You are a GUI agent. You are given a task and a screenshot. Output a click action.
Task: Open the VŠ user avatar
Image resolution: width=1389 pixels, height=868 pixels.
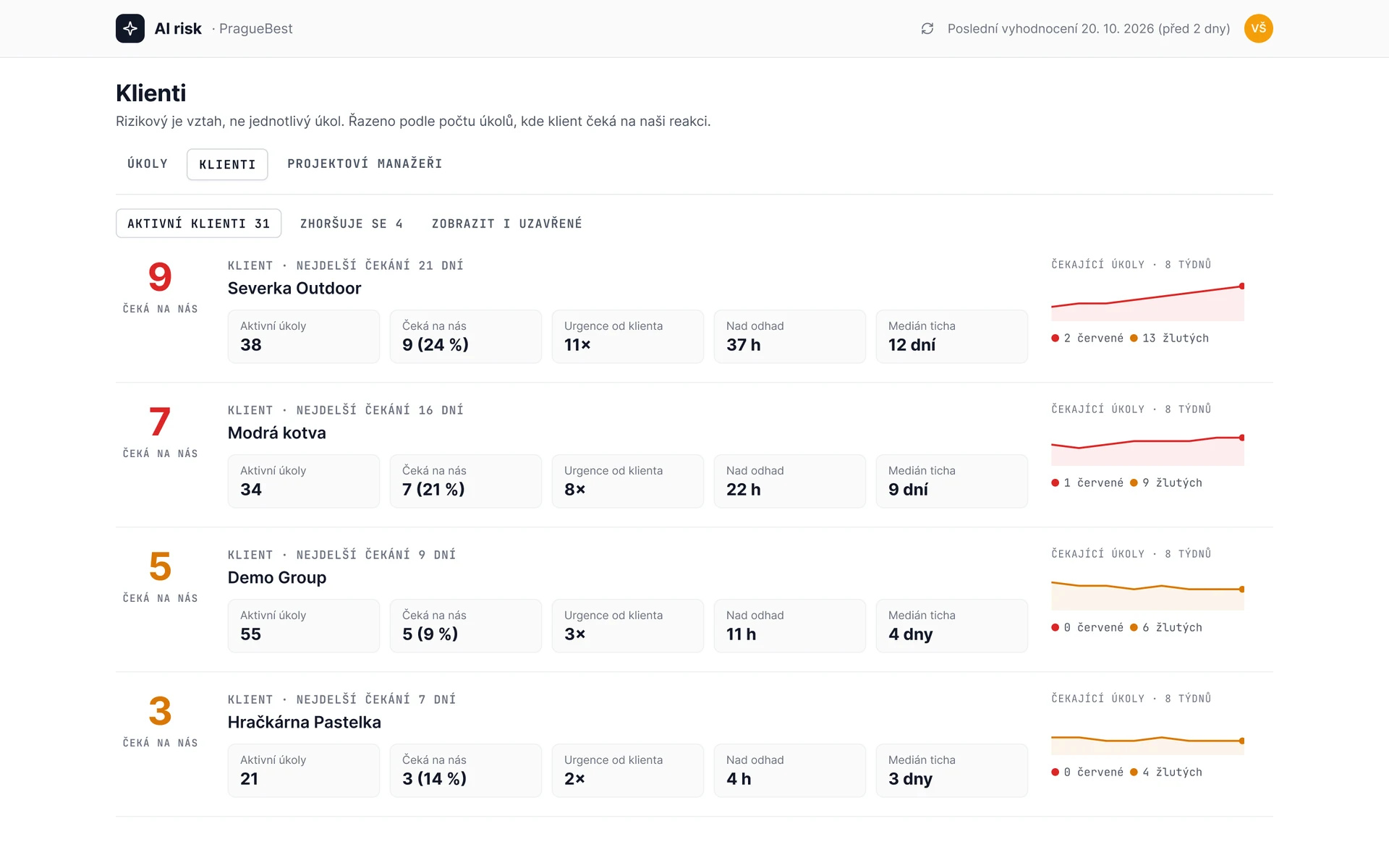coord(1259,28)
